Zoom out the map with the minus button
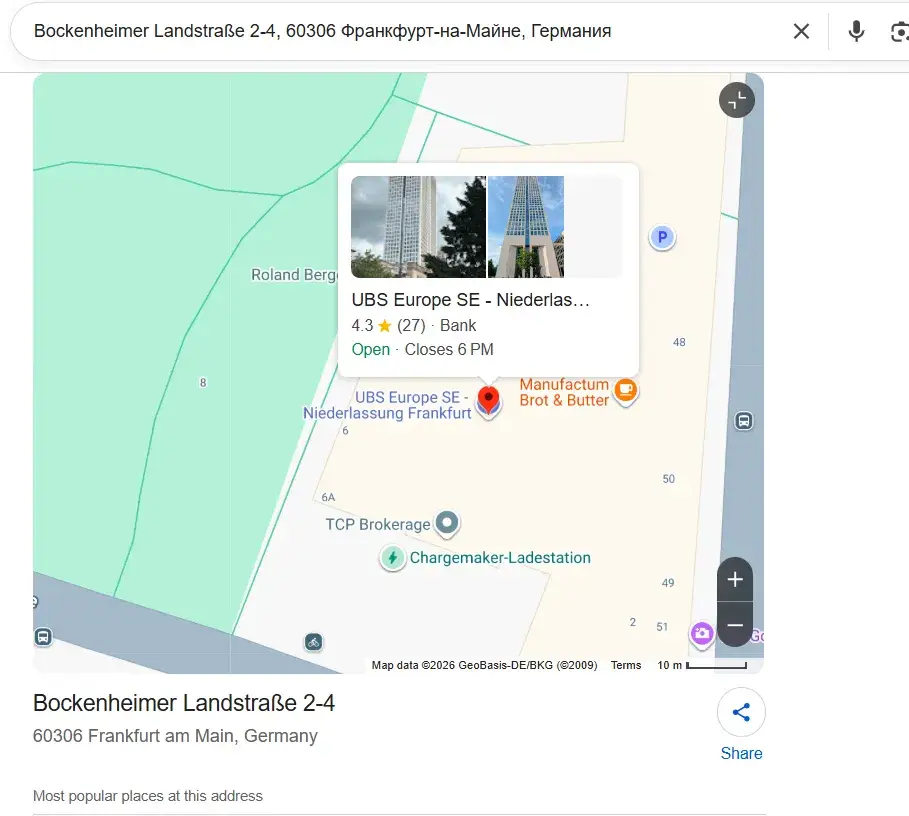 tap(735, 625)
